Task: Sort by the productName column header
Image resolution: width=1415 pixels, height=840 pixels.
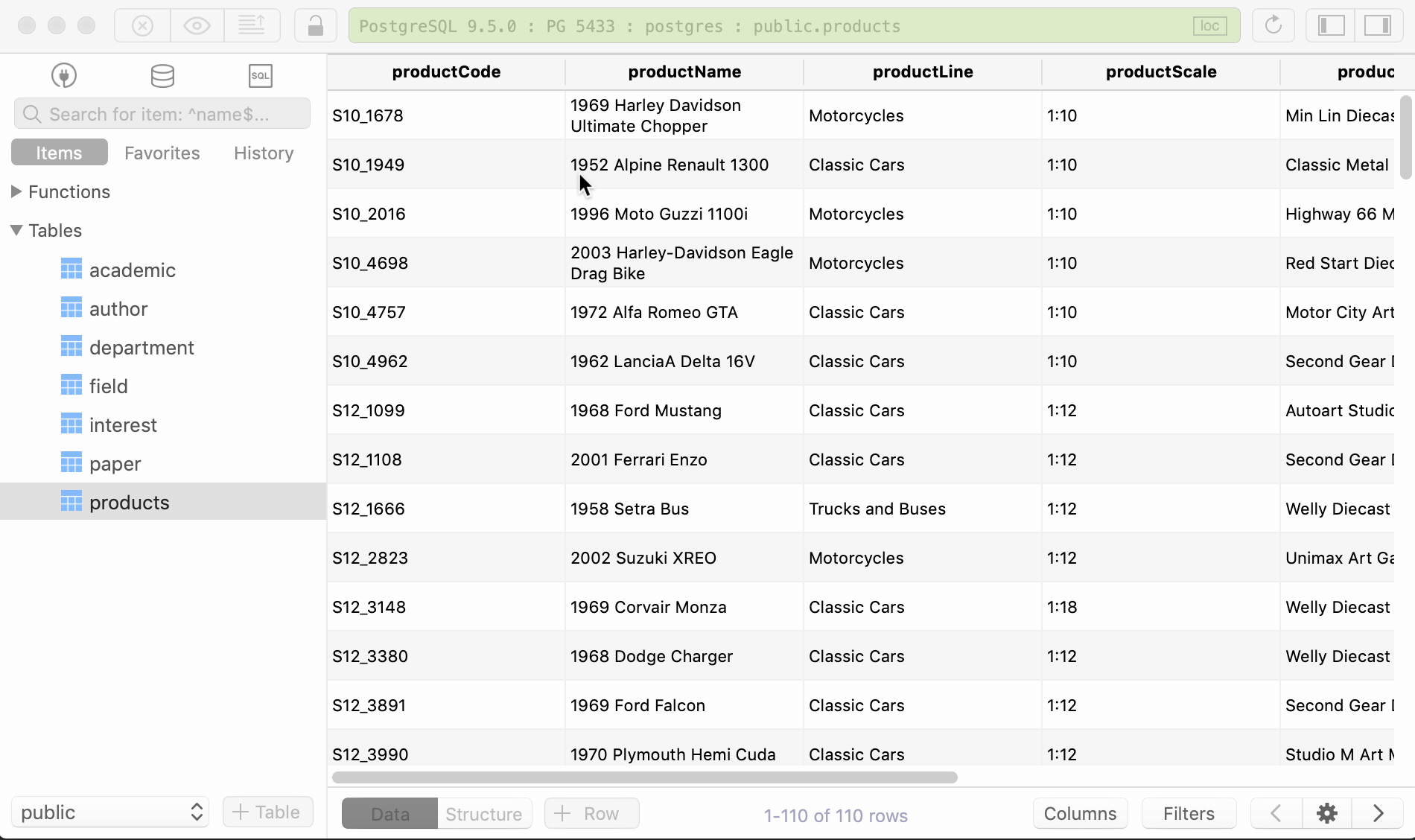Action: (684, 71)
